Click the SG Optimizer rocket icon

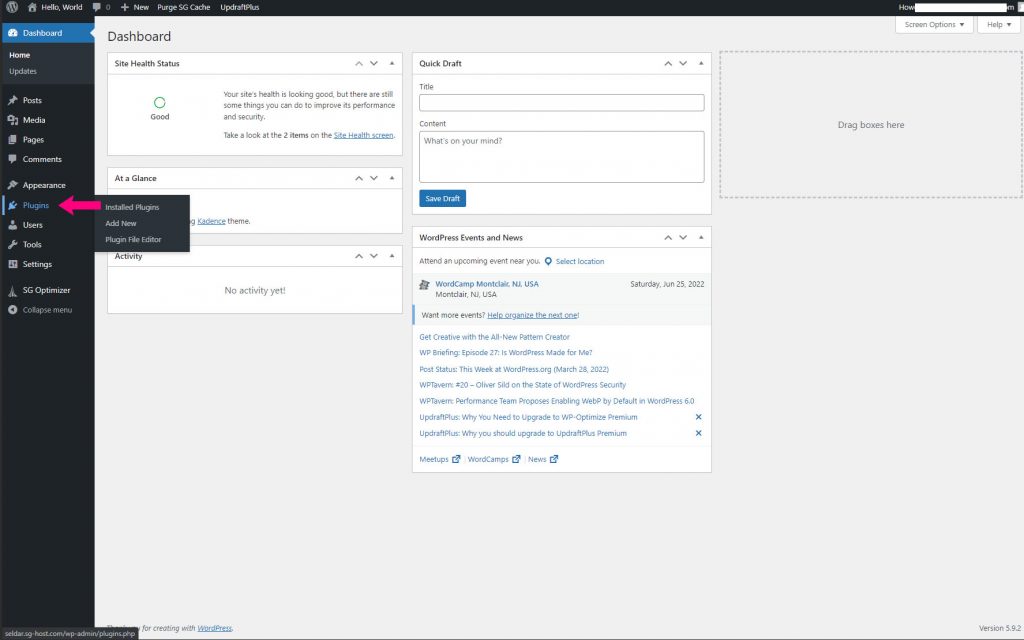pyautogui.click(x=12, y=291)
